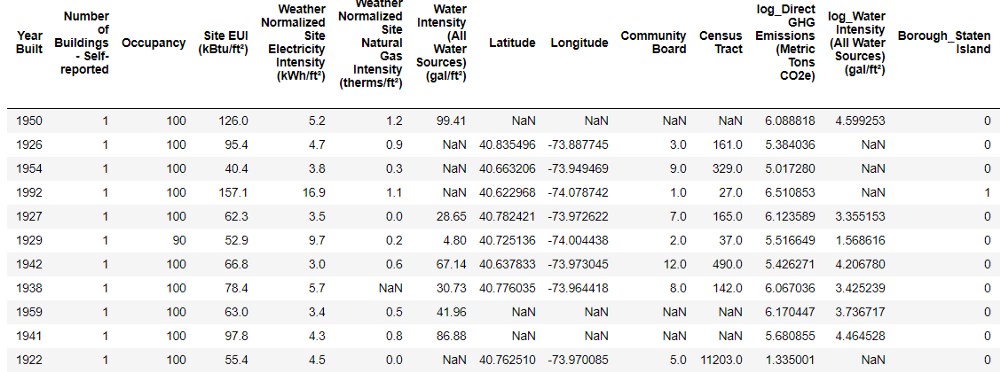1000x372 pixels.
Task: Click year built cell 1992
Action: click(x=29, y=193)
